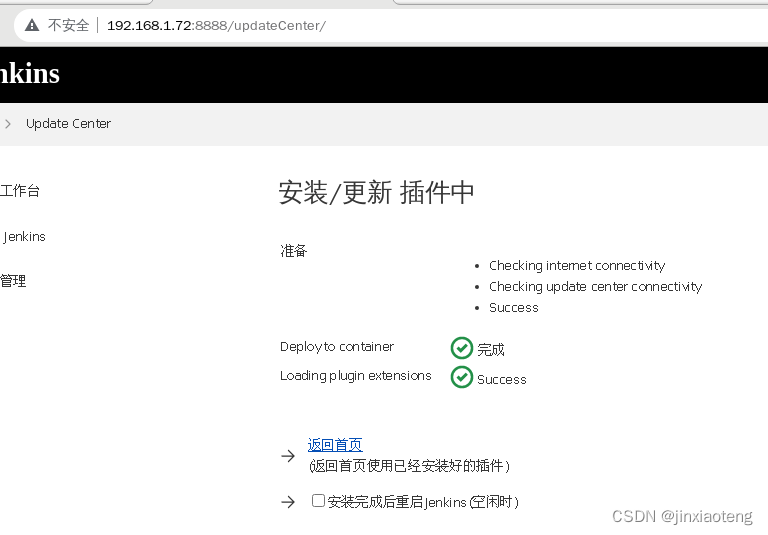Click the 准备 label
The height and width of the screenshot is (535, 768).
click(293, 251)
